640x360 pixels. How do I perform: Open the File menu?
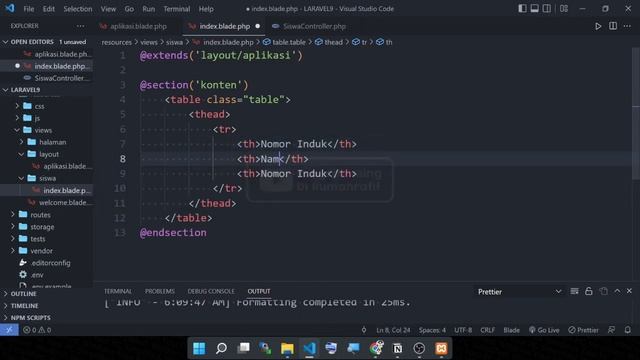(29, 9)
